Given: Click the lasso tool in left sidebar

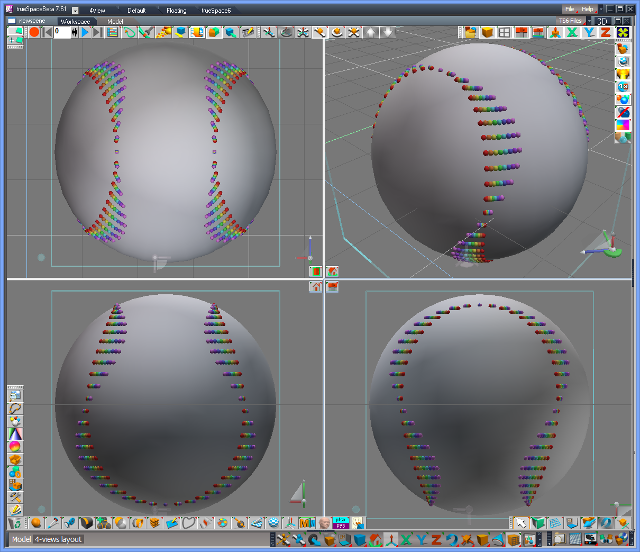Looking at the screenshot, I should pyautogui.click(x=16, y=409).
